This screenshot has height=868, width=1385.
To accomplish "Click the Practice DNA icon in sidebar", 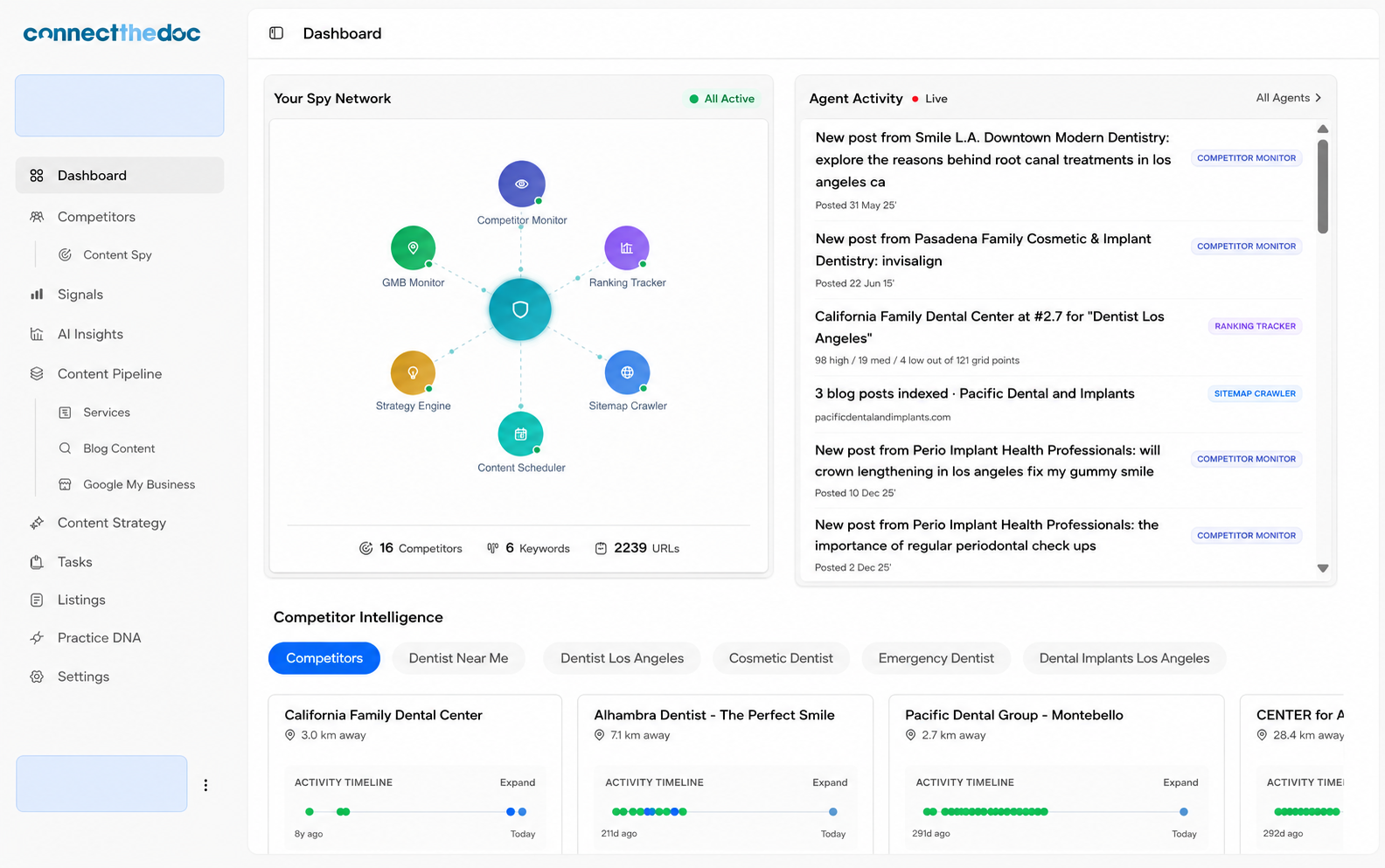I will (37, 638).
